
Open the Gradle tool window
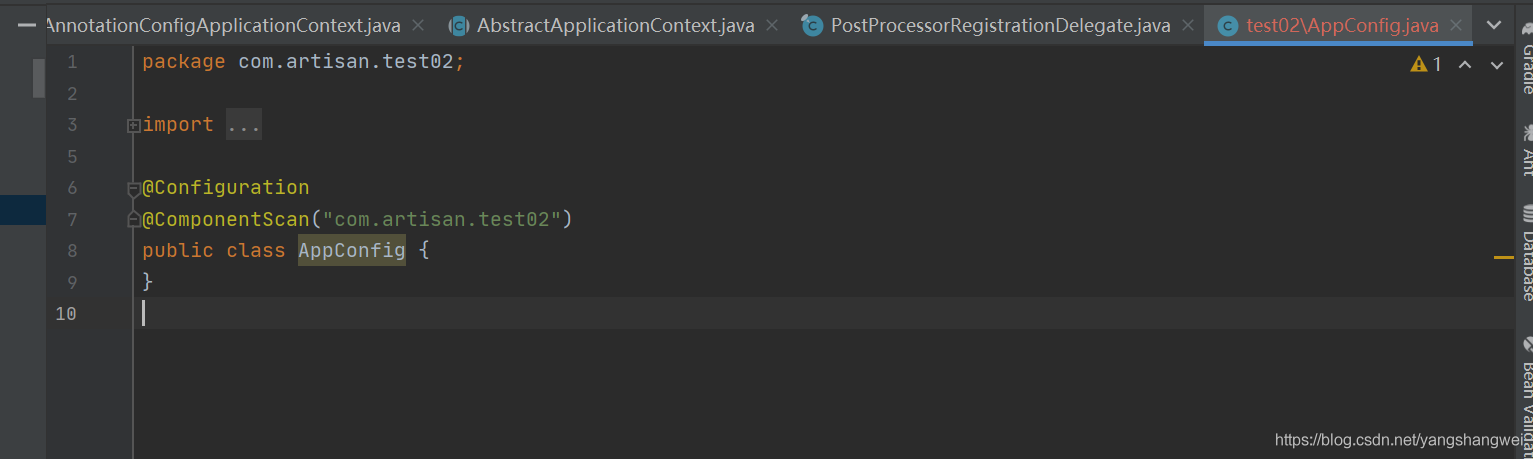(1525, 70)
